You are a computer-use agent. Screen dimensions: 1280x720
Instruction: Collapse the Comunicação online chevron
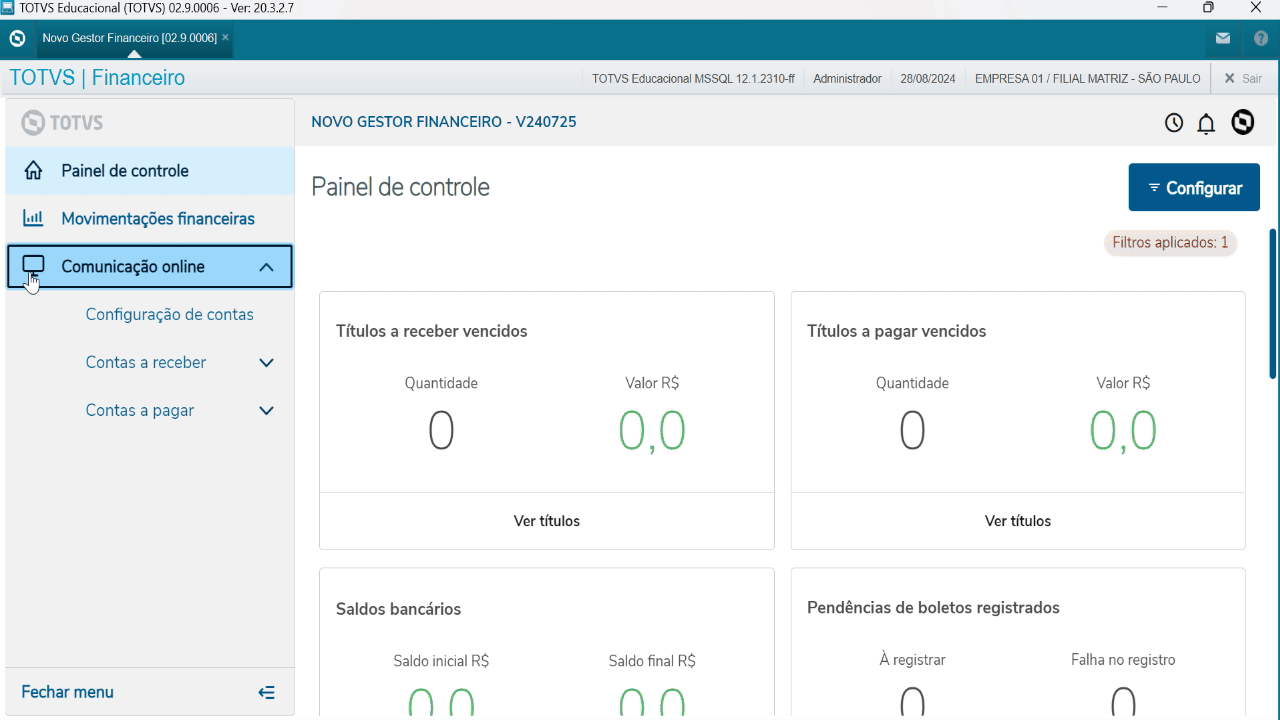[x=266, y=267]
